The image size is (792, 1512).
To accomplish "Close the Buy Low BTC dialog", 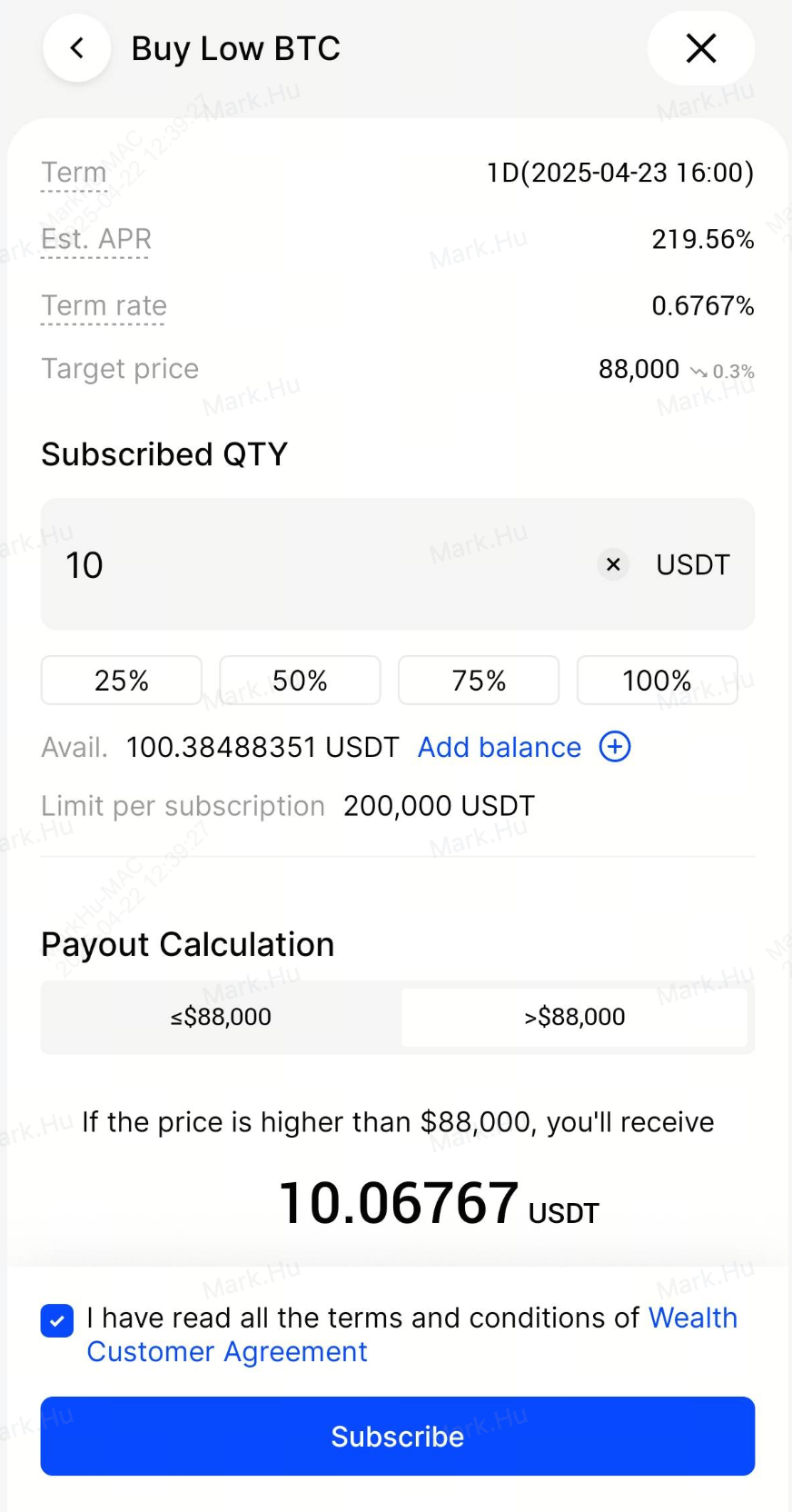I will pos(700,48).
